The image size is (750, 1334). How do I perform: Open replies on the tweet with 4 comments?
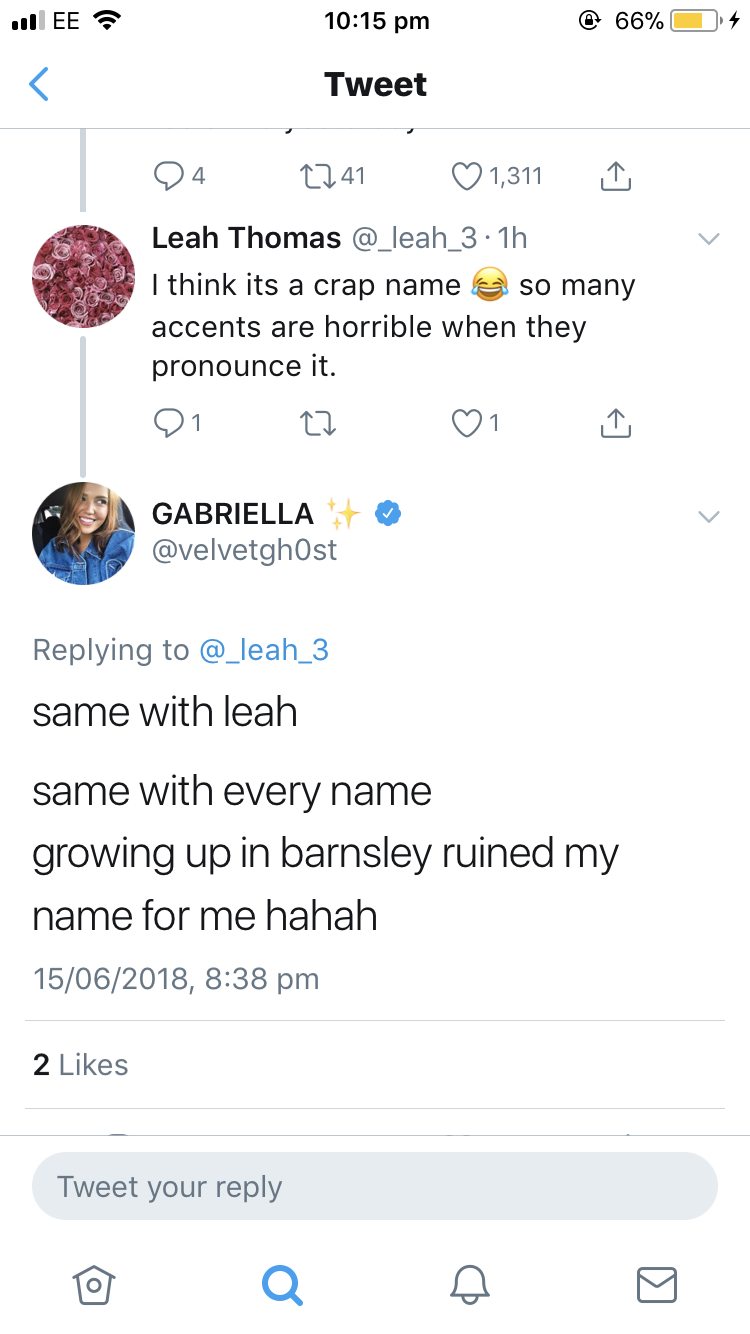(x=180, y=177)
